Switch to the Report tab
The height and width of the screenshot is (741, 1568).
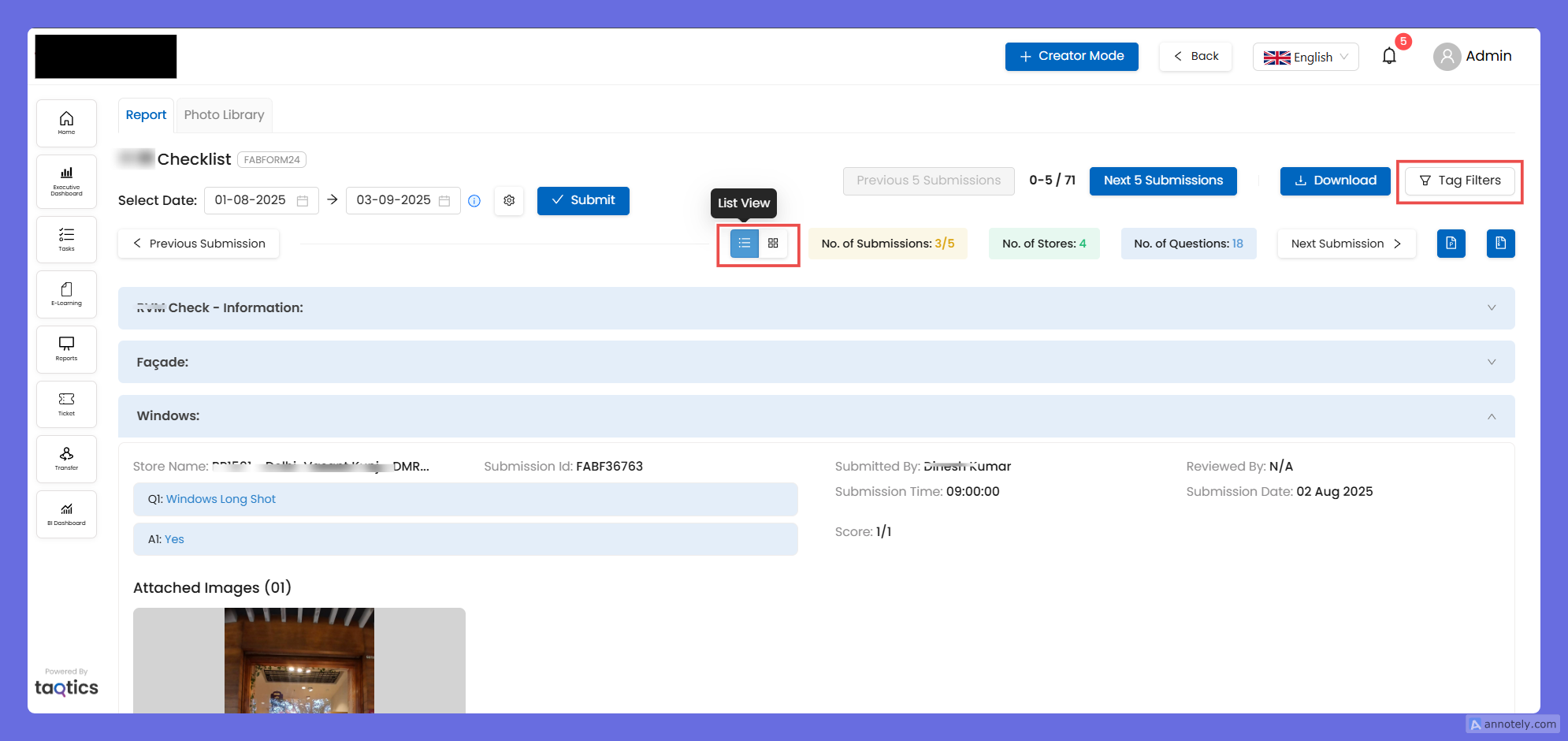pyautogui.click(x=146, y=115)
